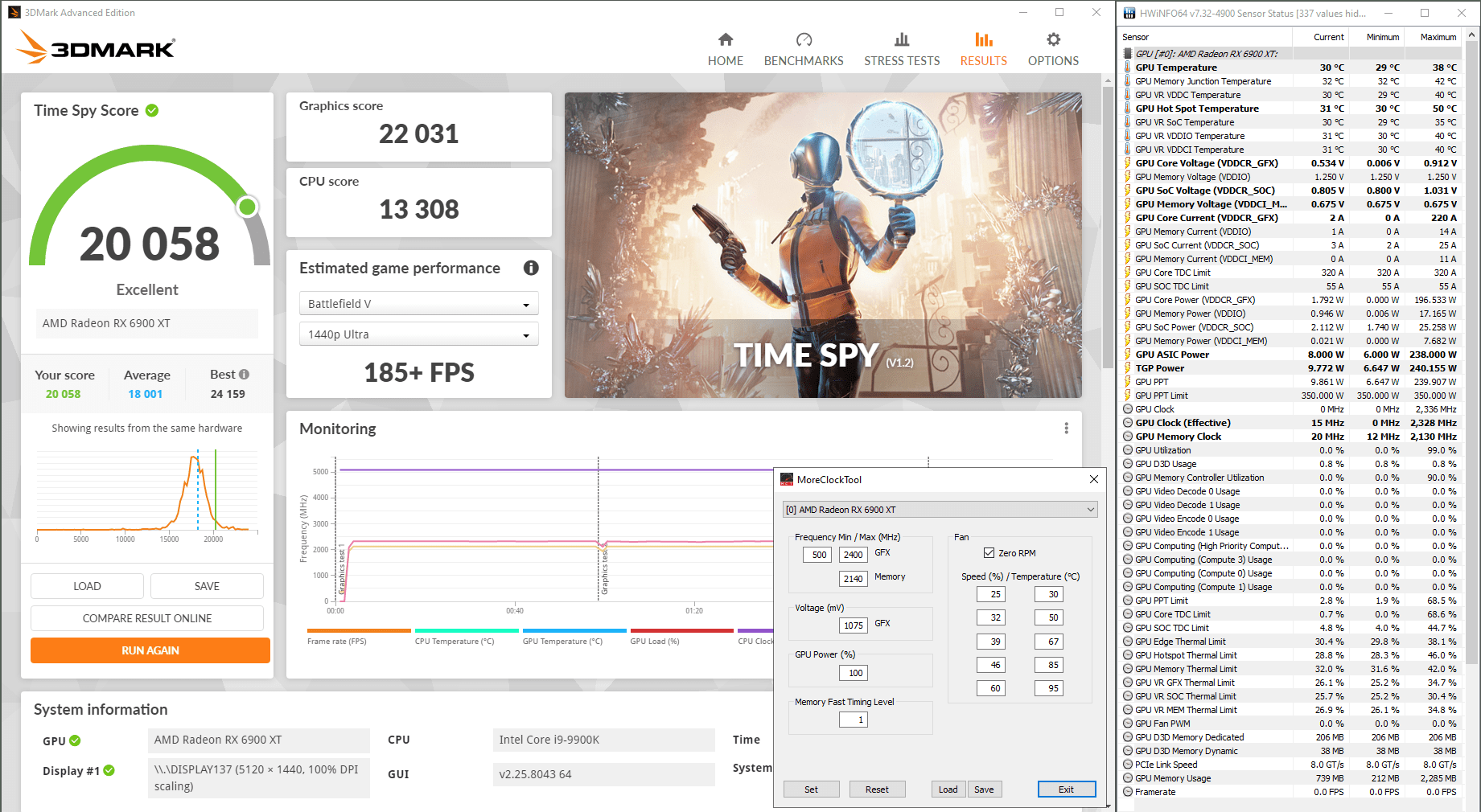Click the SAVE button in 3DMark

tap(207, 586)
